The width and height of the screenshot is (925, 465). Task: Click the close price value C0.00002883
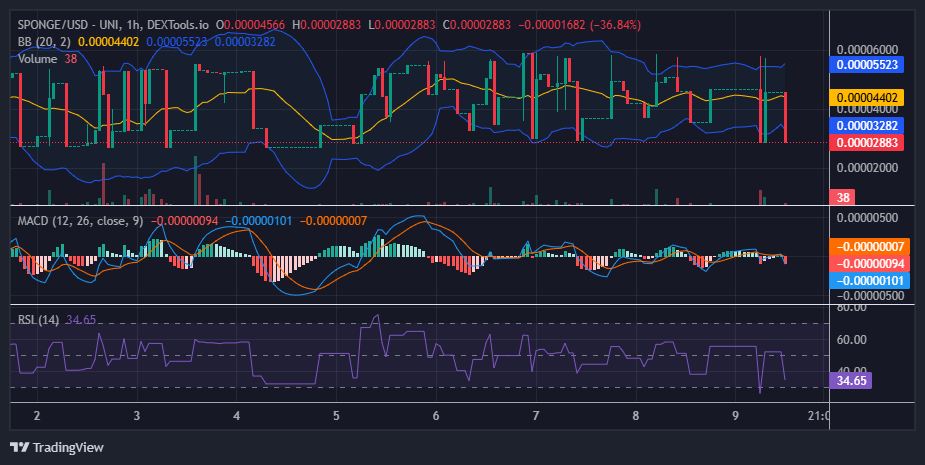pyautogui.click(x=477, y=25)
